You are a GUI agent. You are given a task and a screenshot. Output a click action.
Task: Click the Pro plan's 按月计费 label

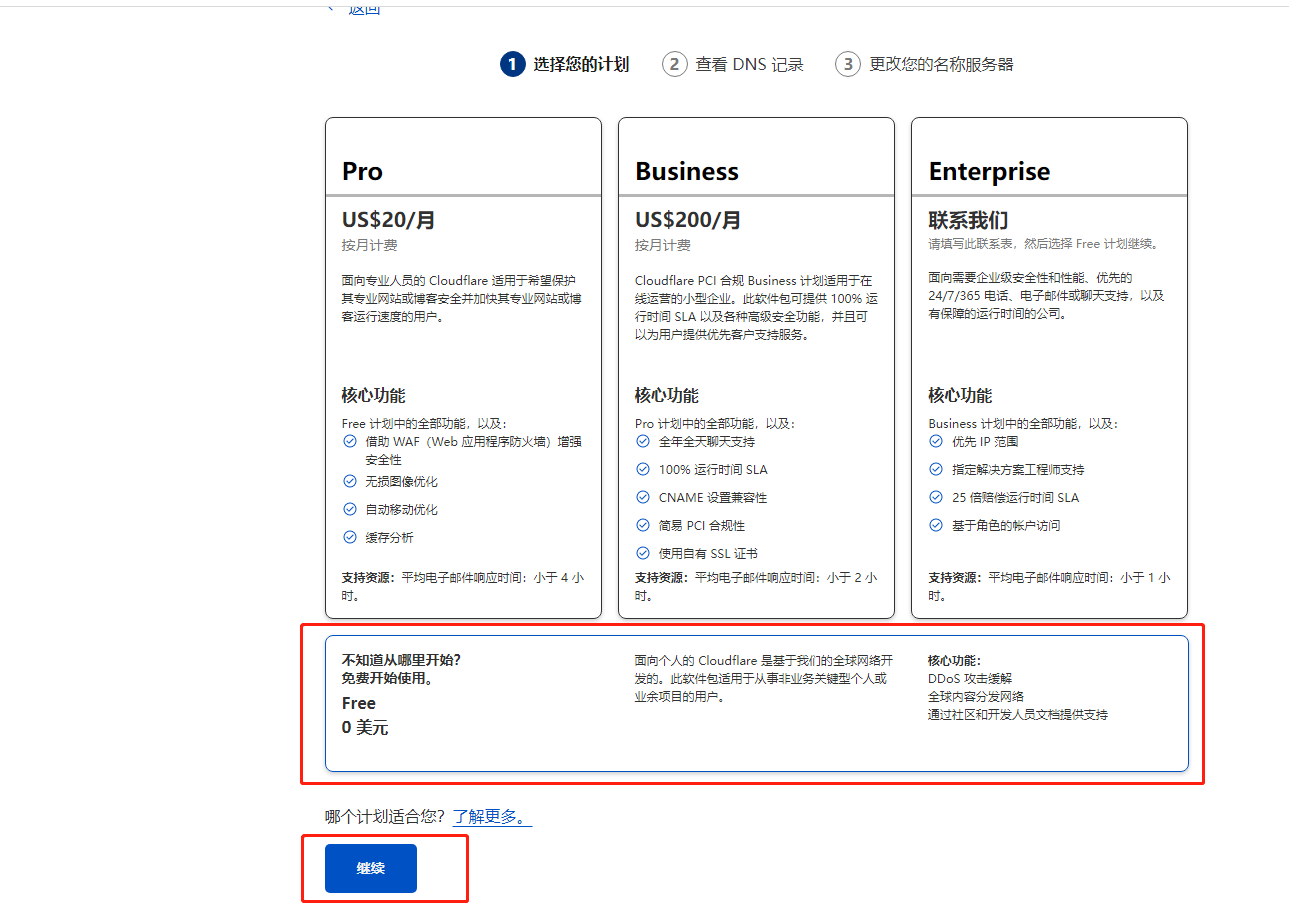369,245
